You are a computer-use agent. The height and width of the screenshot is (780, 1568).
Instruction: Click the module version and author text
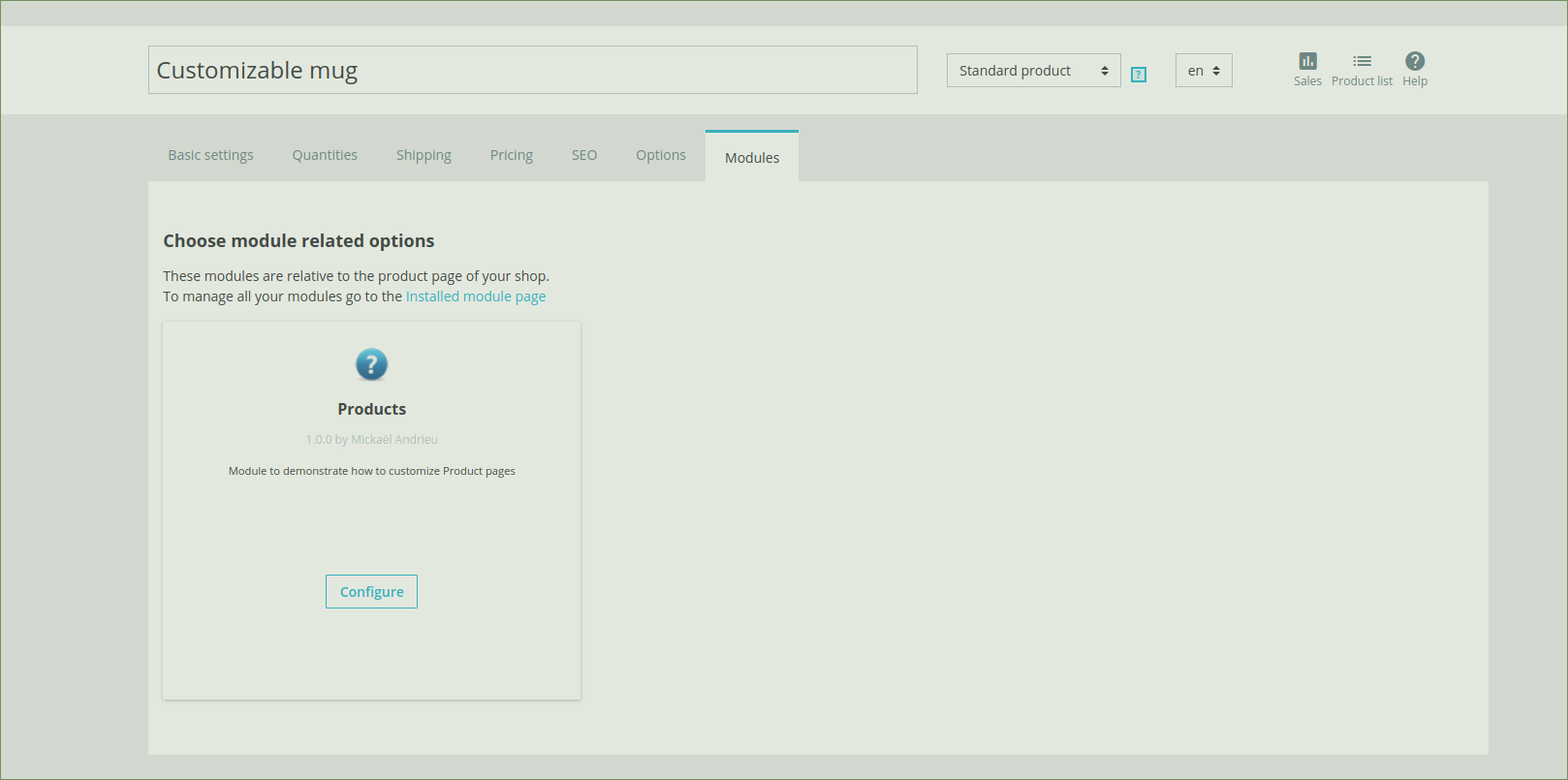click(372, 439)
